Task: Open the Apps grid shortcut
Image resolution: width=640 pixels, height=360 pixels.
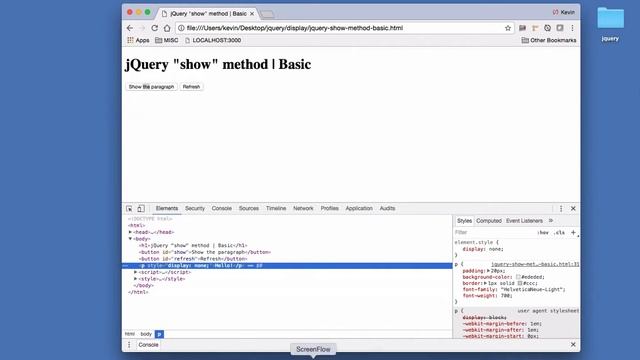Action: point(138,40)
